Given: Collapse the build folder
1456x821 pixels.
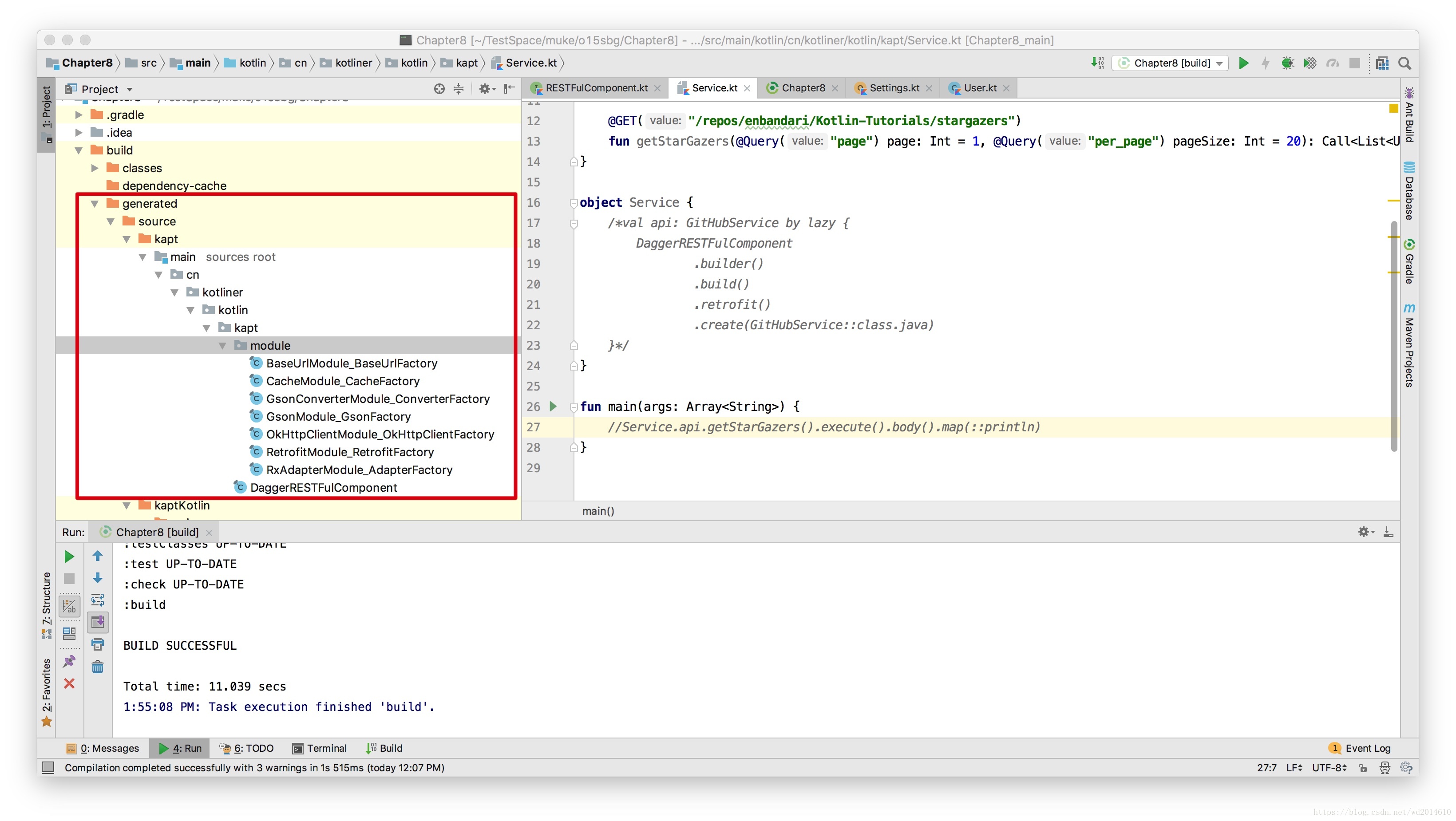Looking at the screenshot, I should pyautogui.click(x=79, y=150).
